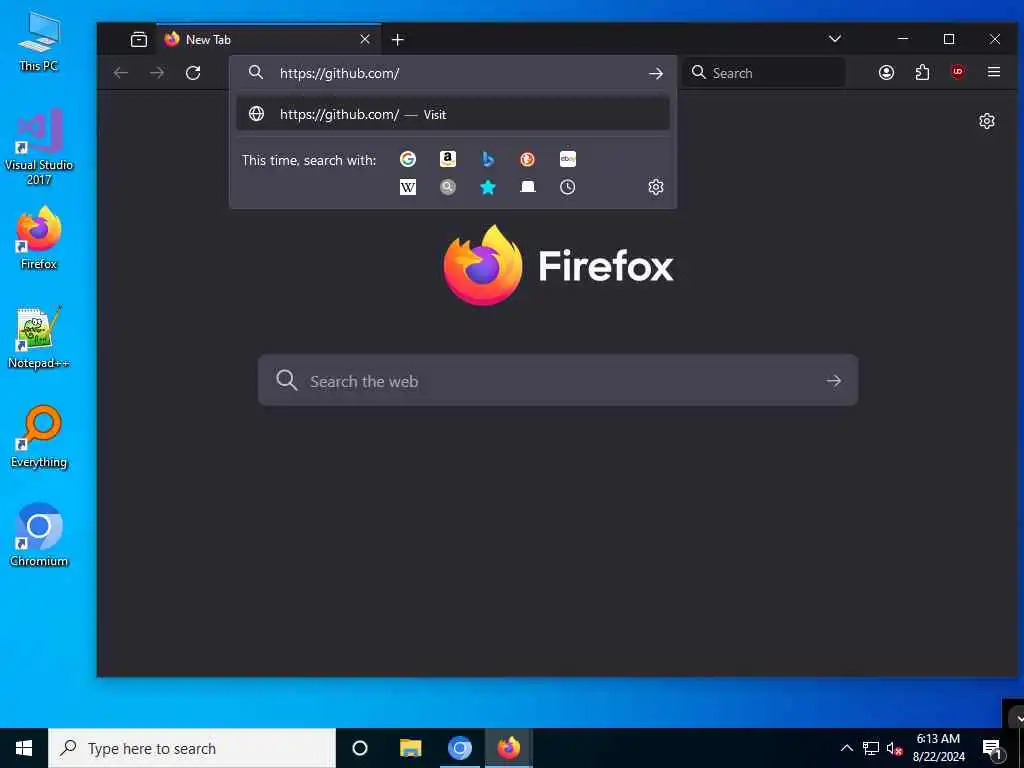Open the notification center icon
The width and height of the screenshot is (1024, 768).
point(992,748)
